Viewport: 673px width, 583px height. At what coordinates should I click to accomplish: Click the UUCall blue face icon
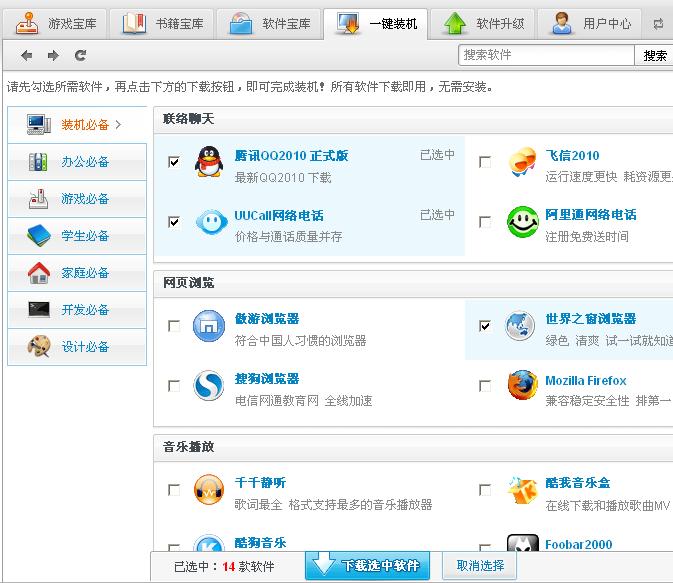tap(211, 222)
